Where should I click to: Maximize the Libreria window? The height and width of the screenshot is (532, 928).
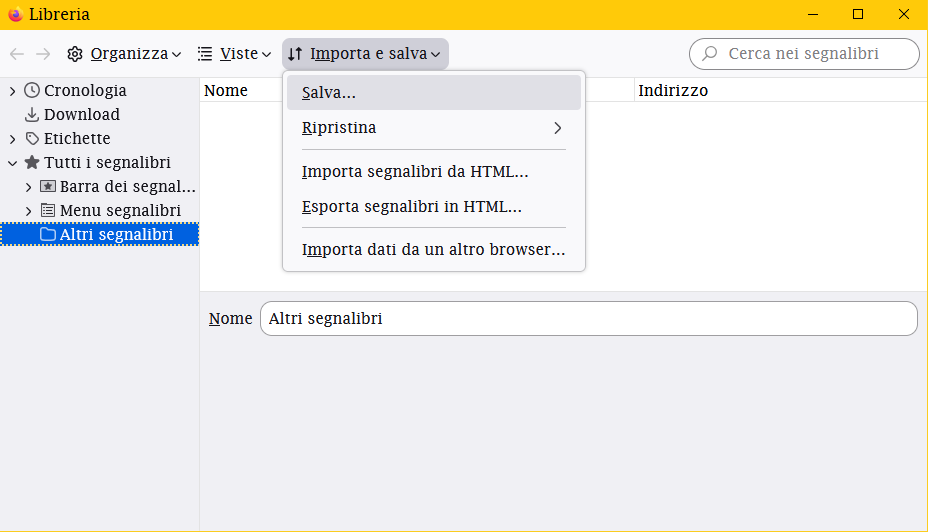(858, 14)
